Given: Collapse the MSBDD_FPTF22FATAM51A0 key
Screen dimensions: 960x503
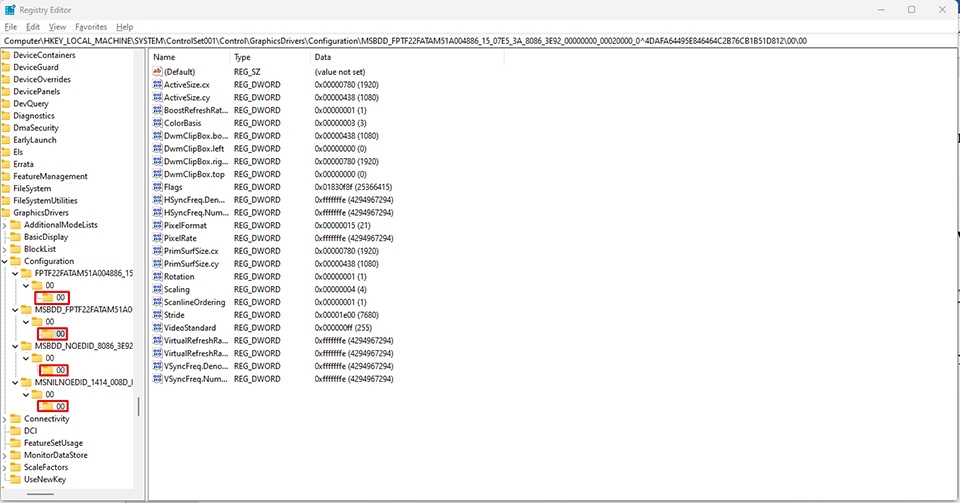Looking at the screenshot, I should point(15,310).
